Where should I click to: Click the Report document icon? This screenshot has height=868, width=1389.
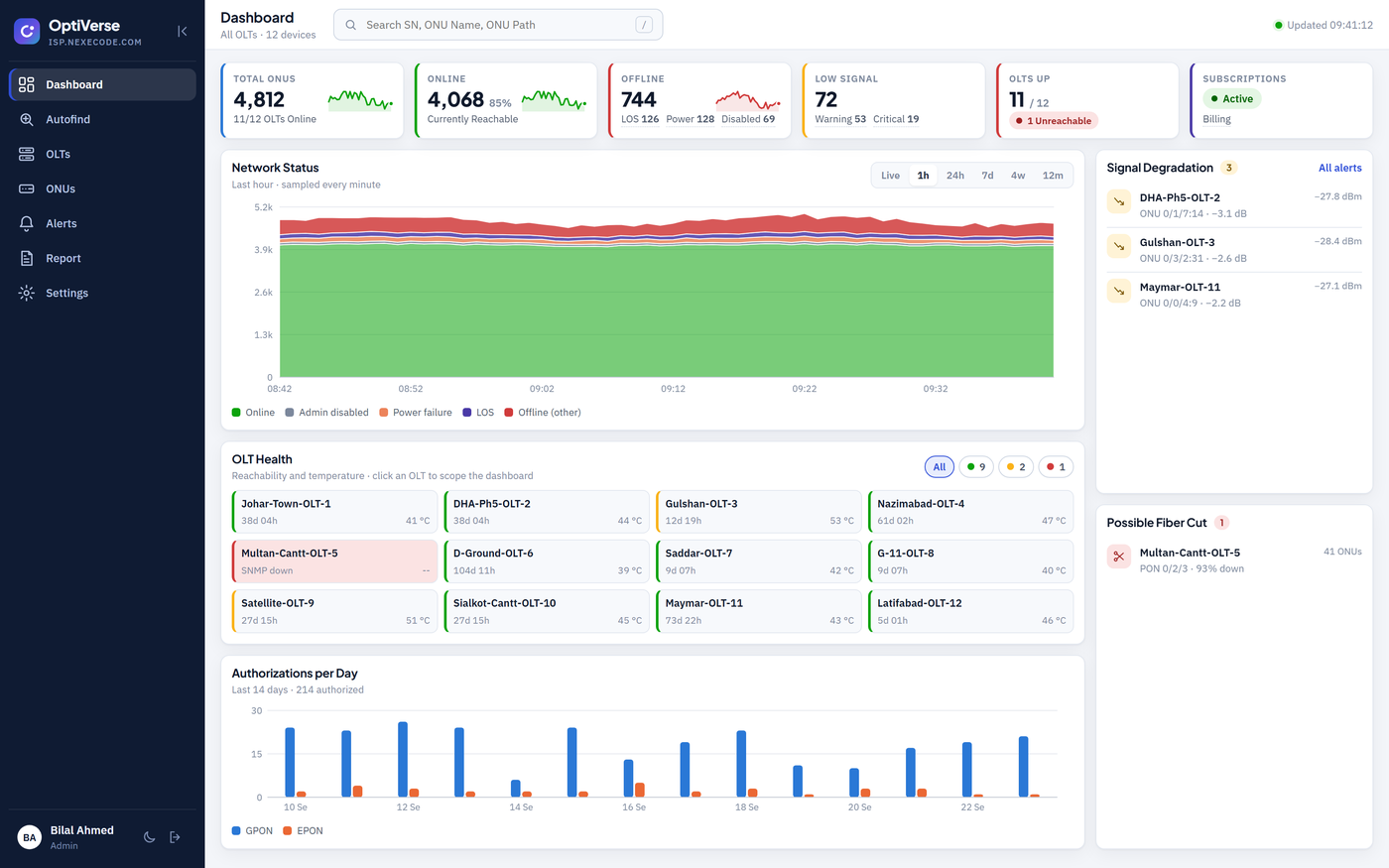[x=27, y=258]
